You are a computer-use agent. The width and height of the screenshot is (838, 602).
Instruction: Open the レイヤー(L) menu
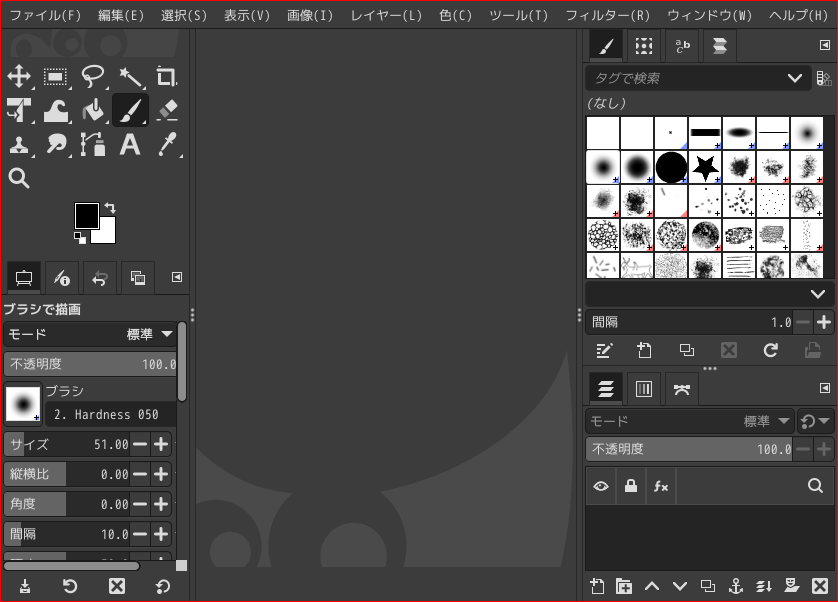pos(386,16)
